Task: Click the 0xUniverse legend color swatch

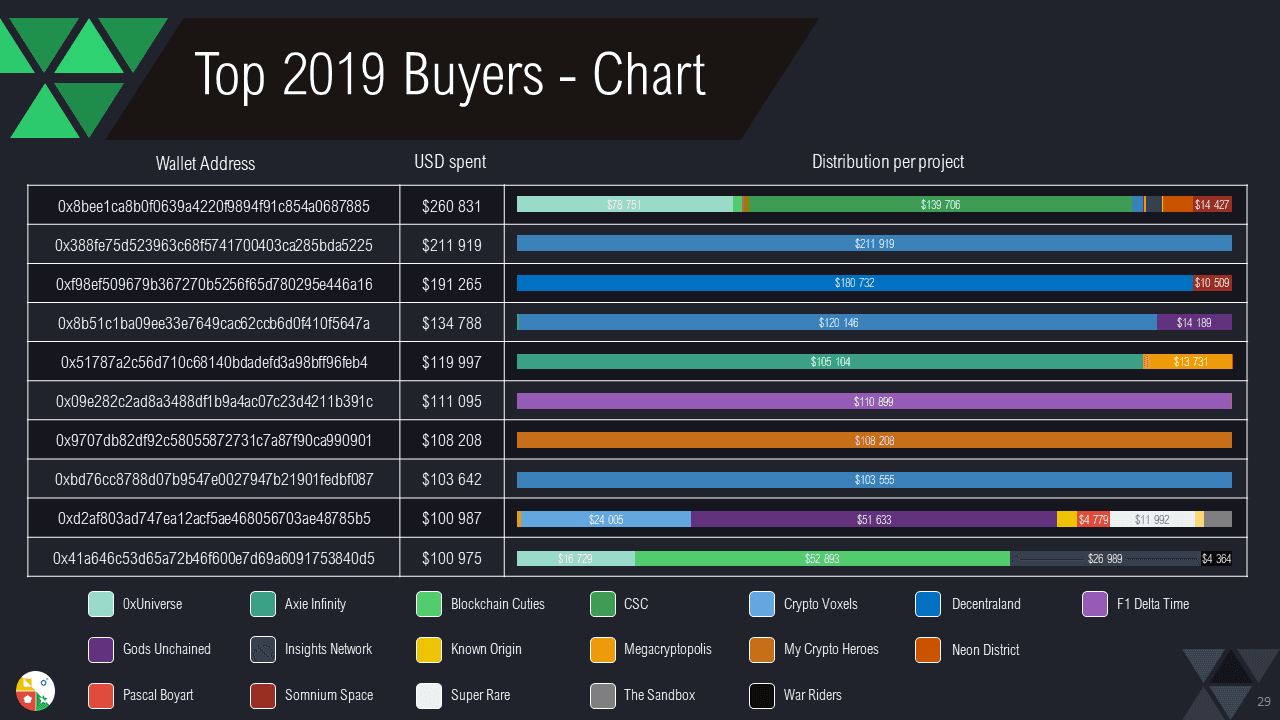Action: point(101,604)
